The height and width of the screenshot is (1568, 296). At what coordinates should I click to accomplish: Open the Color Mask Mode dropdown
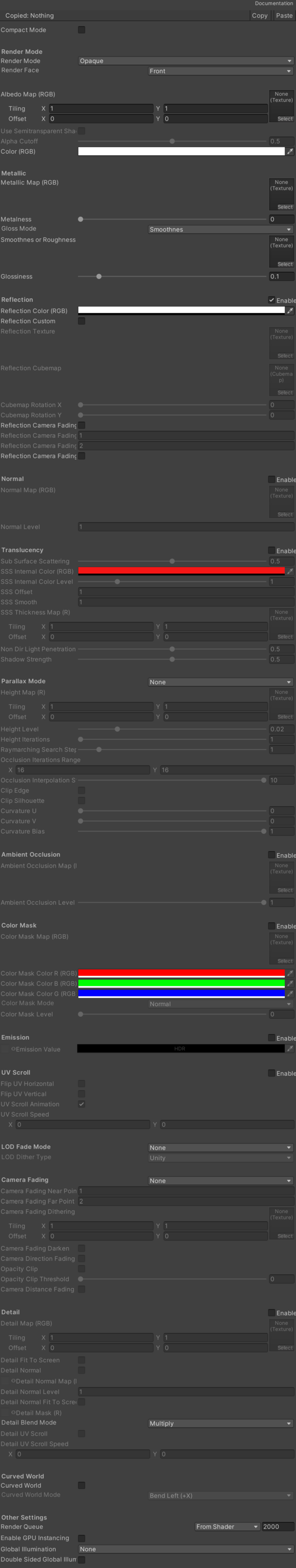click(221, 1004)
